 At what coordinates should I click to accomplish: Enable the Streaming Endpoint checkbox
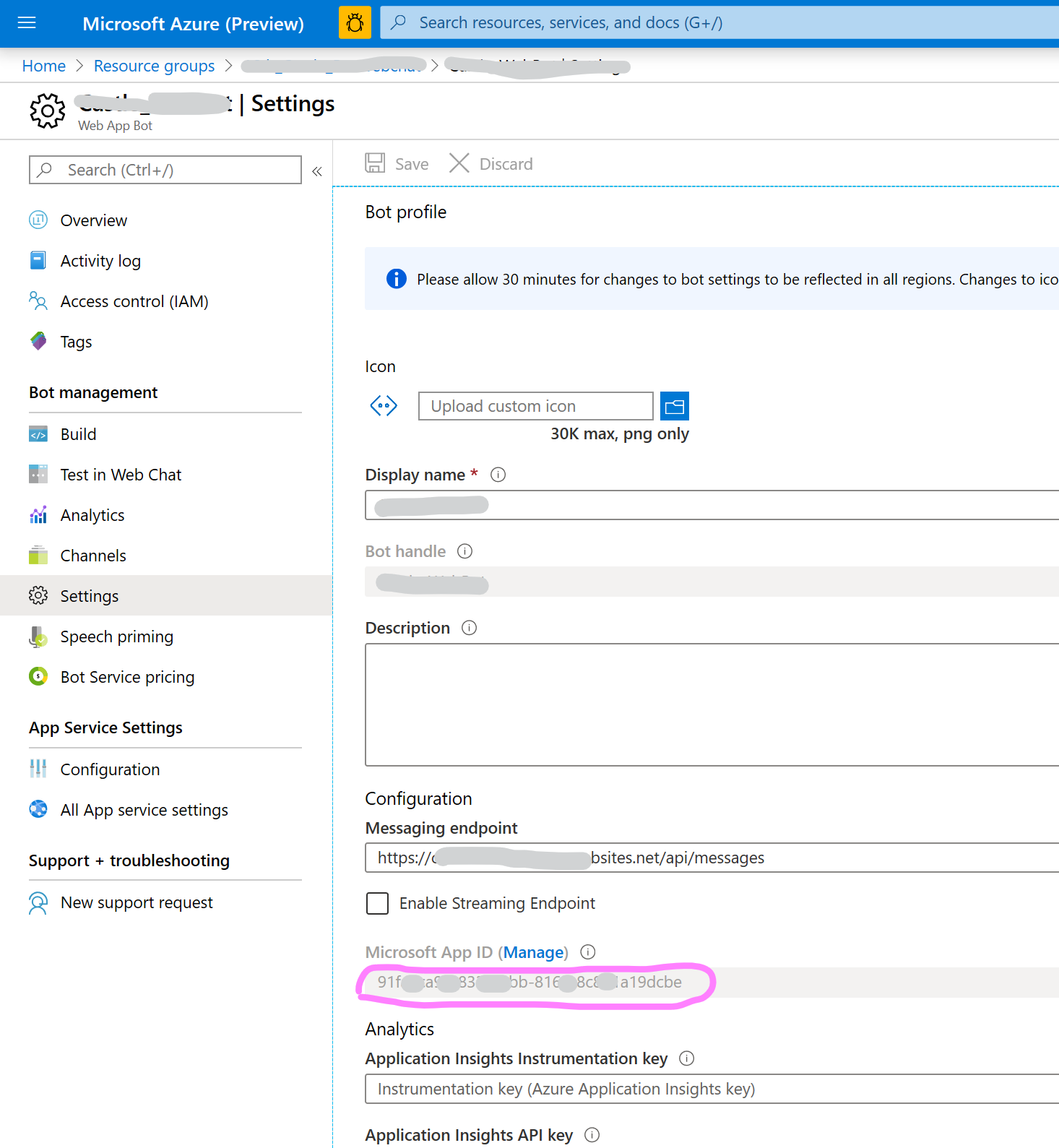(377, 903)
